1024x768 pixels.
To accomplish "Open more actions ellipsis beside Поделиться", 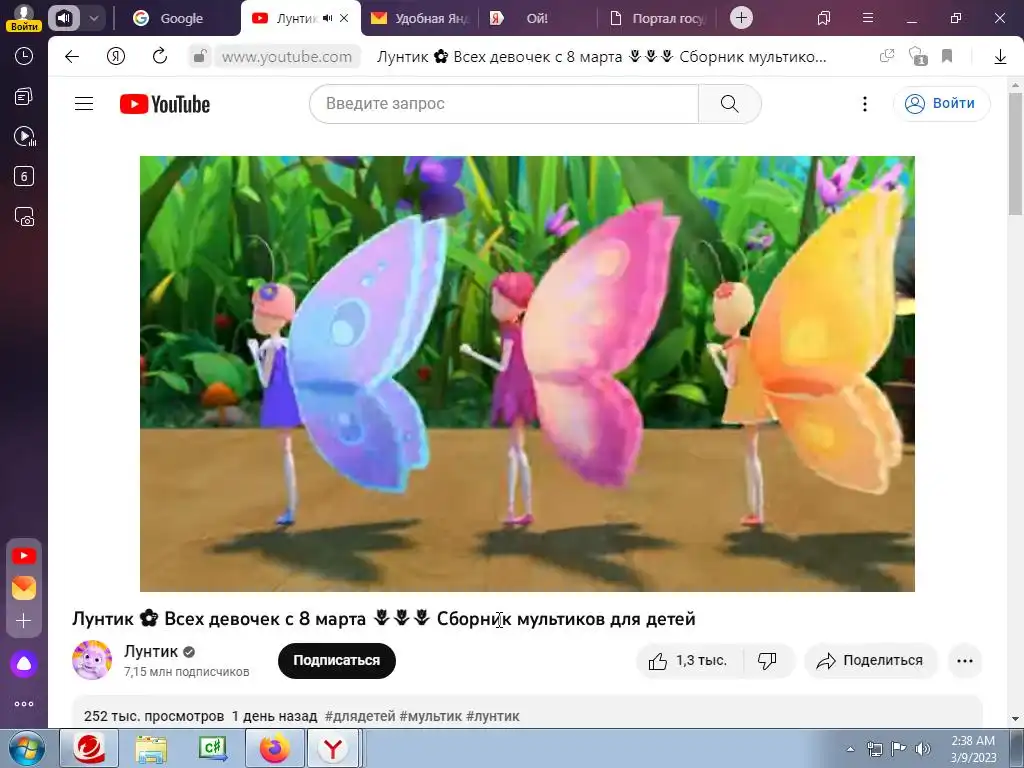I will coord(965,661).
